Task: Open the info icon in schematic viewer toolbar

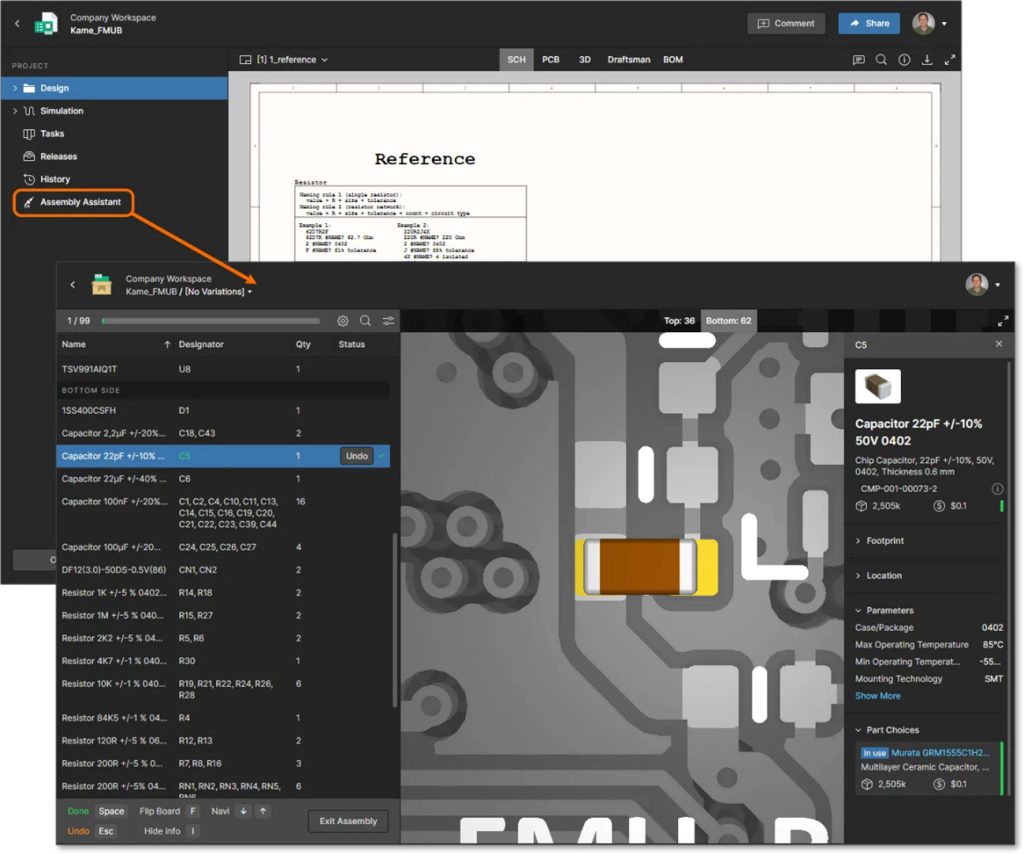Action: (904, 59)
